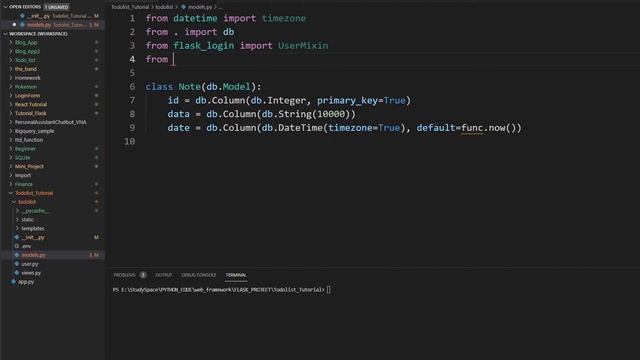Click unsaved dot beside models.py in Open Editors
This screenshot has height=360, width=640.
coord(14,25)
